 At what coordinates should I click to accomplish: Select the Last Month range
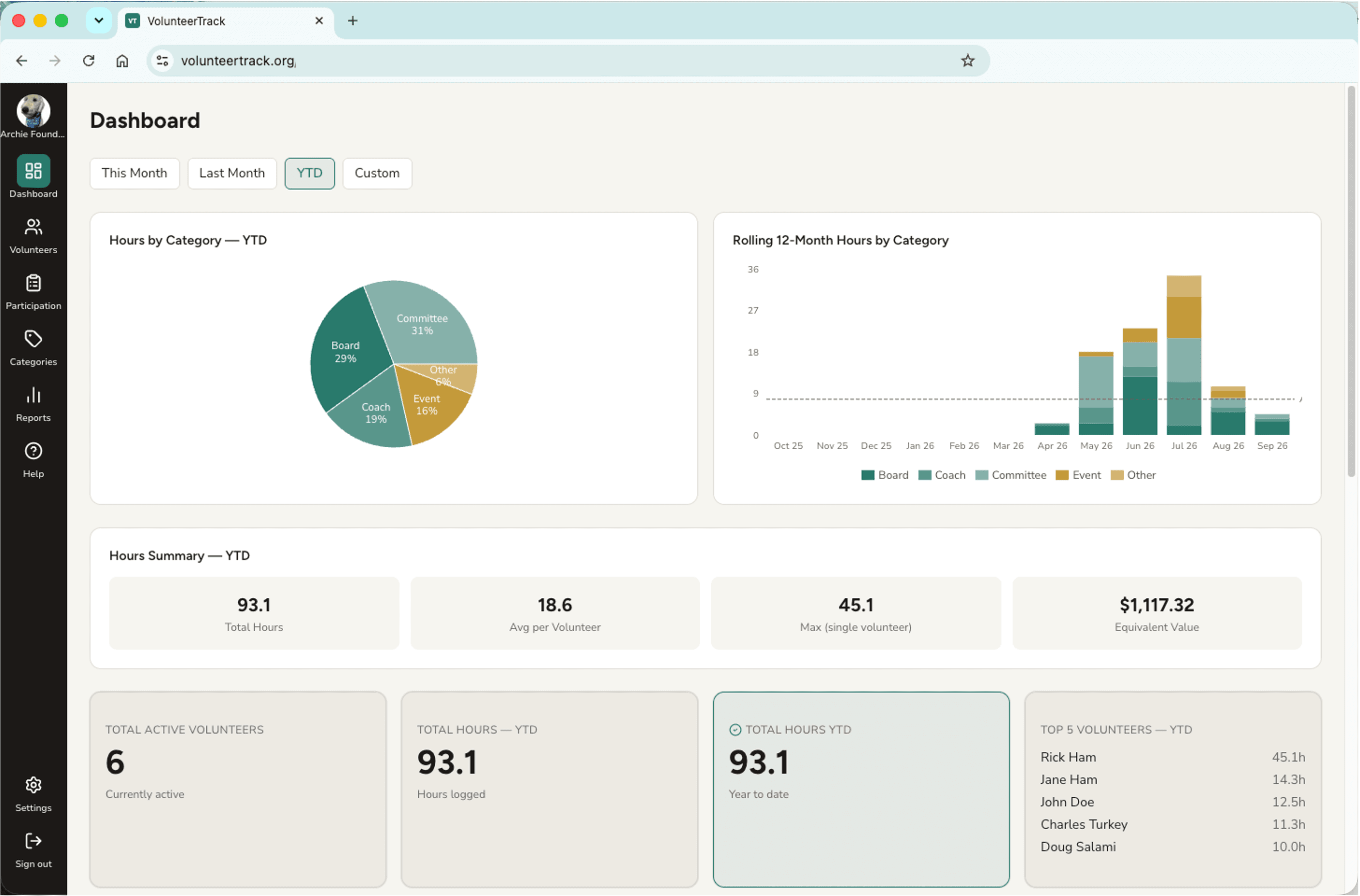[232, 173]
